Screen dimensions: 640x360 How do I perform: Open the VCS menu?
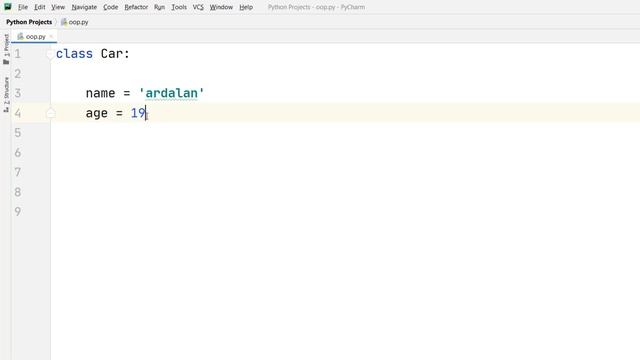198,7
